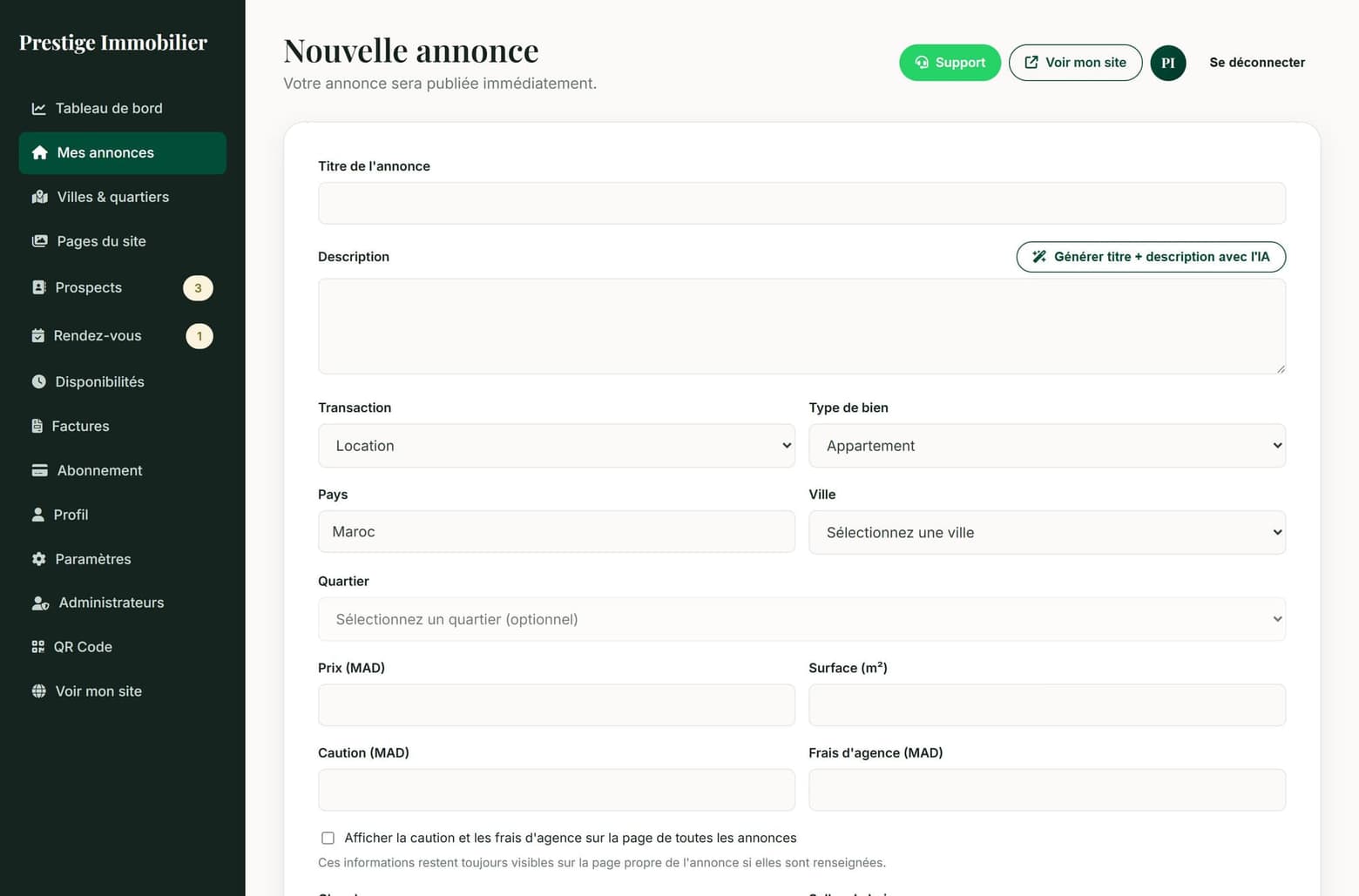
Task: Click the Paramètres gear icon
Action: point(38,559)
